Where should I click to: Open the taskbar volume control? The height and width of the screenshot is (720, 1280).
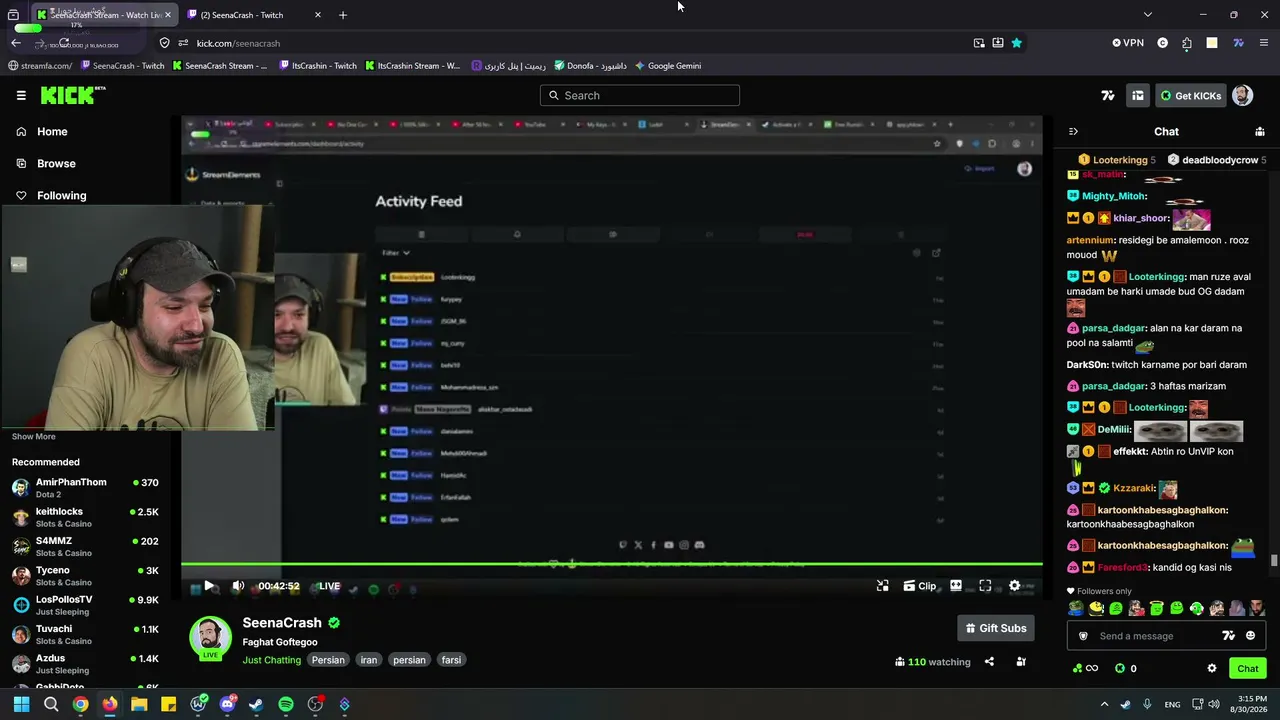(x=1214, y=704)
